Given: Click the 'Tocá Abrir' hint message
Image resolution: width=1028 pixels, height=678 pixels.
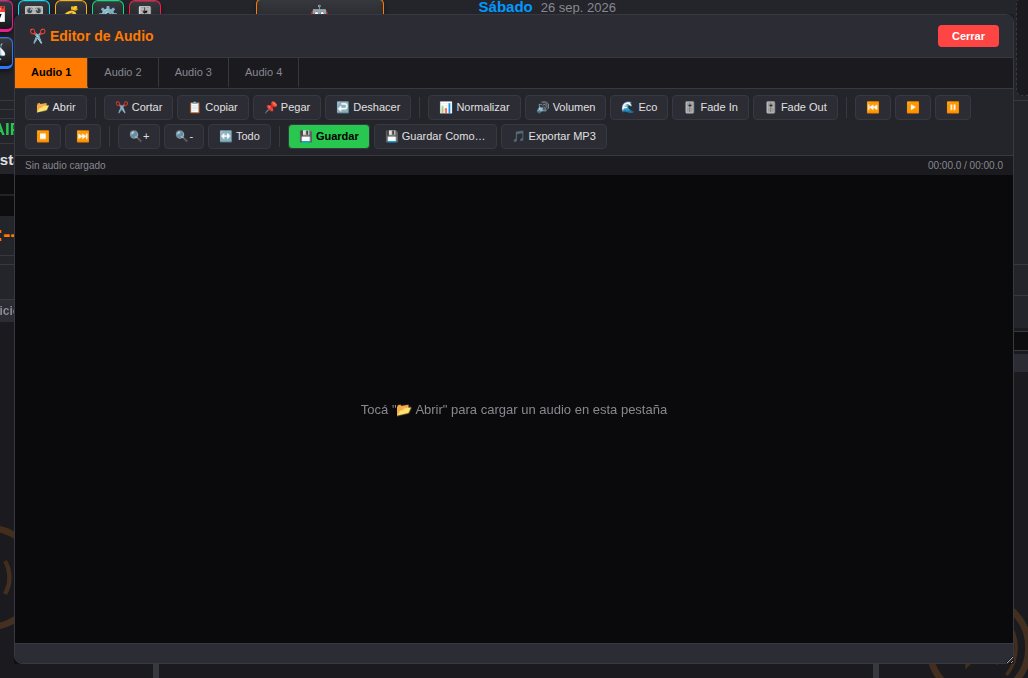Looking at the screenshot, I should point(513,410).
